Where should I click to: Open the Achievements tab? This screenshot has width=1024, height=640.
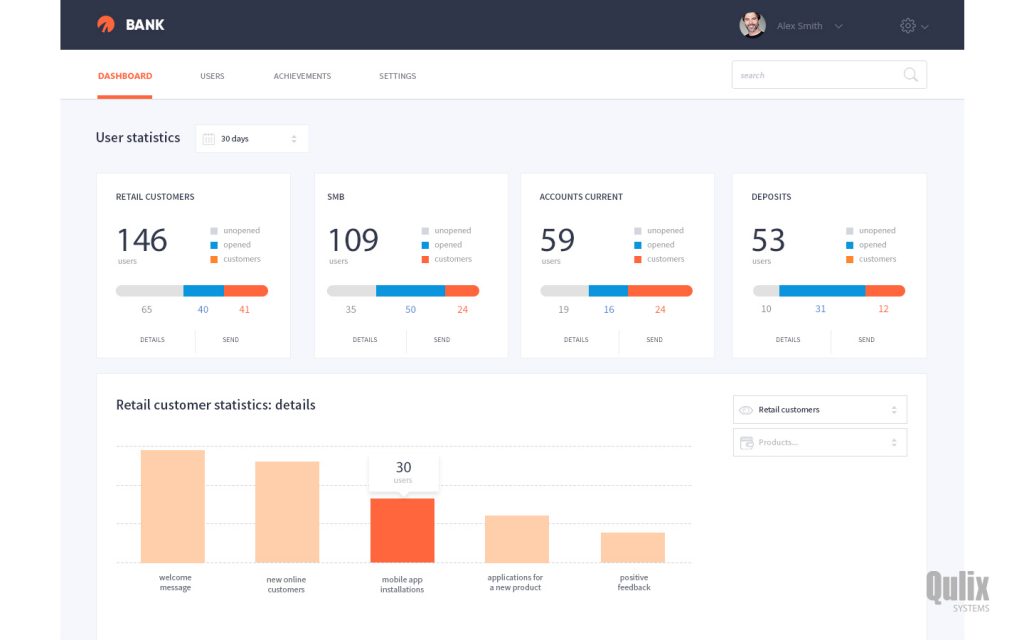[x=302, y=76]
